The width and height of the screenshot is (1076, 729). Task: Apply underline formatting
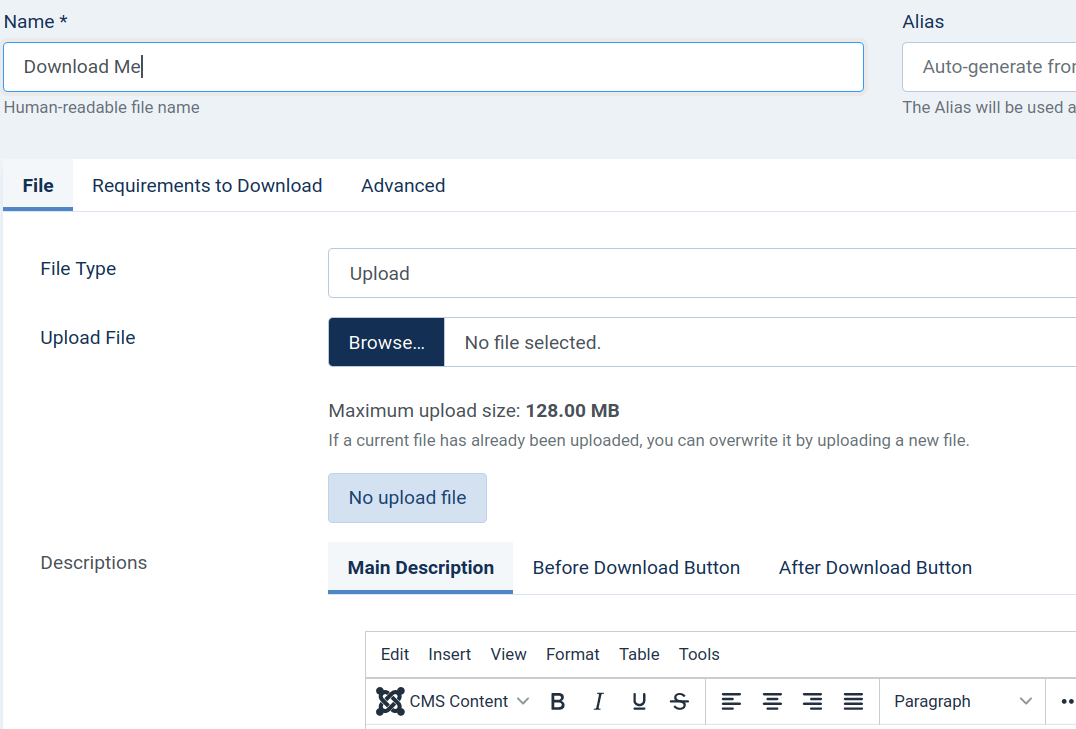pyautogui.click(x=639, y=702)
